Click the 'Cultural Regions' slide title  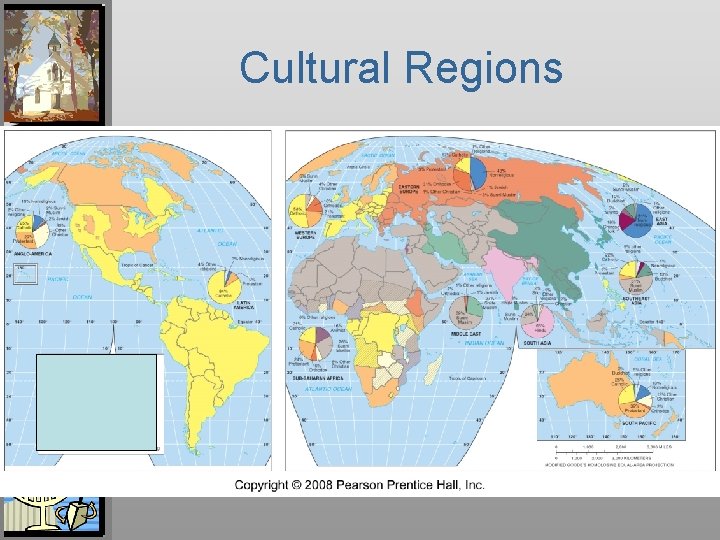click(401, 69)
